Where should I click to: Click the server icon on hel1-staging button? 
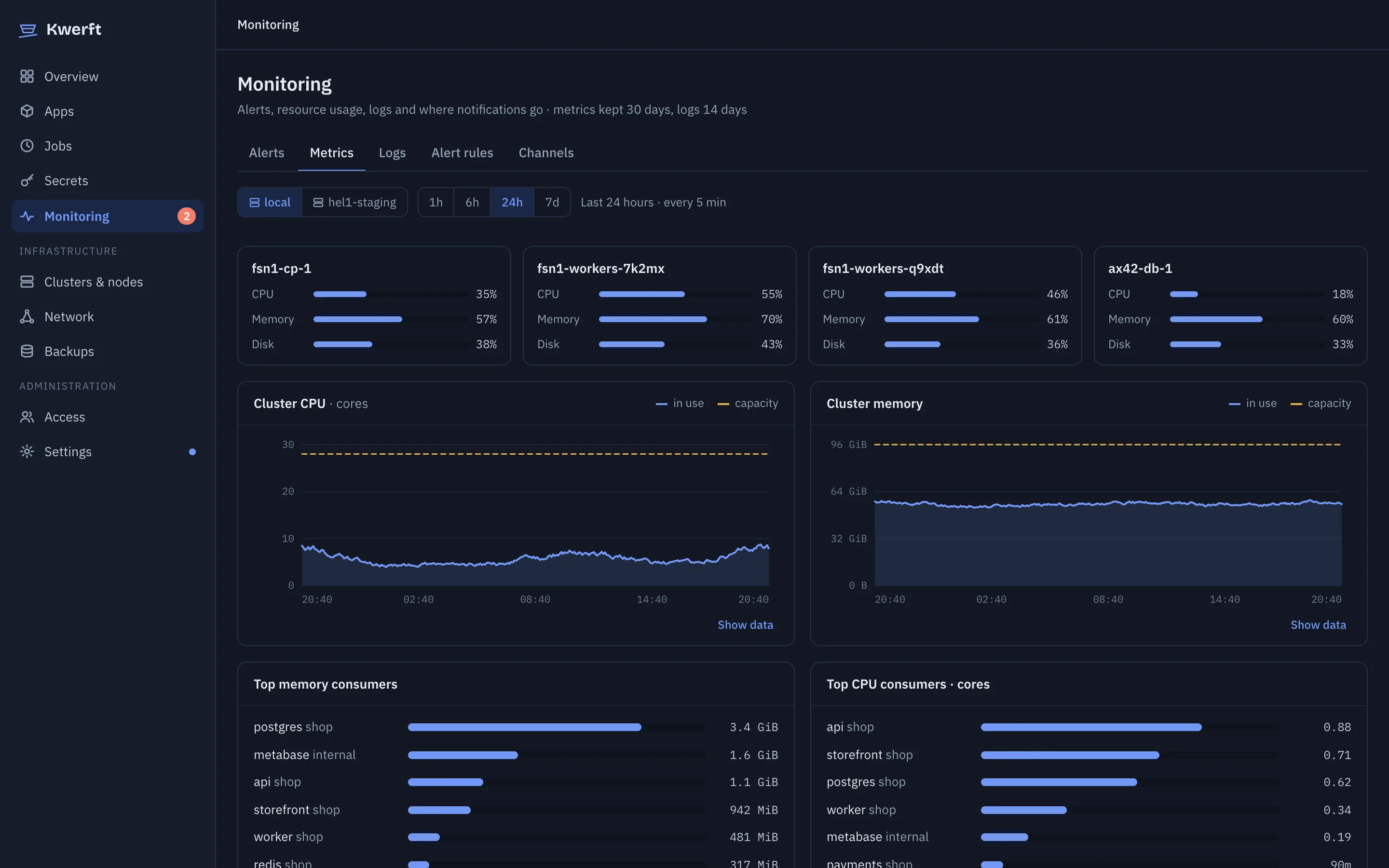(x=318, y=203)
